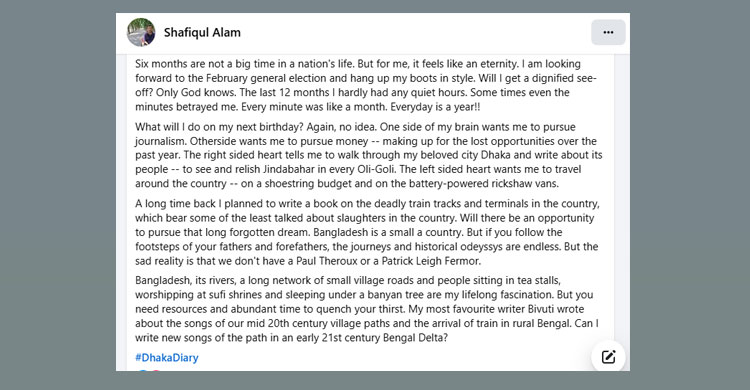The width and height of the screenshot is (750, 390).
Task: Open Shafiqul Alam's profile picture
Action: click(x=141, y=33)
